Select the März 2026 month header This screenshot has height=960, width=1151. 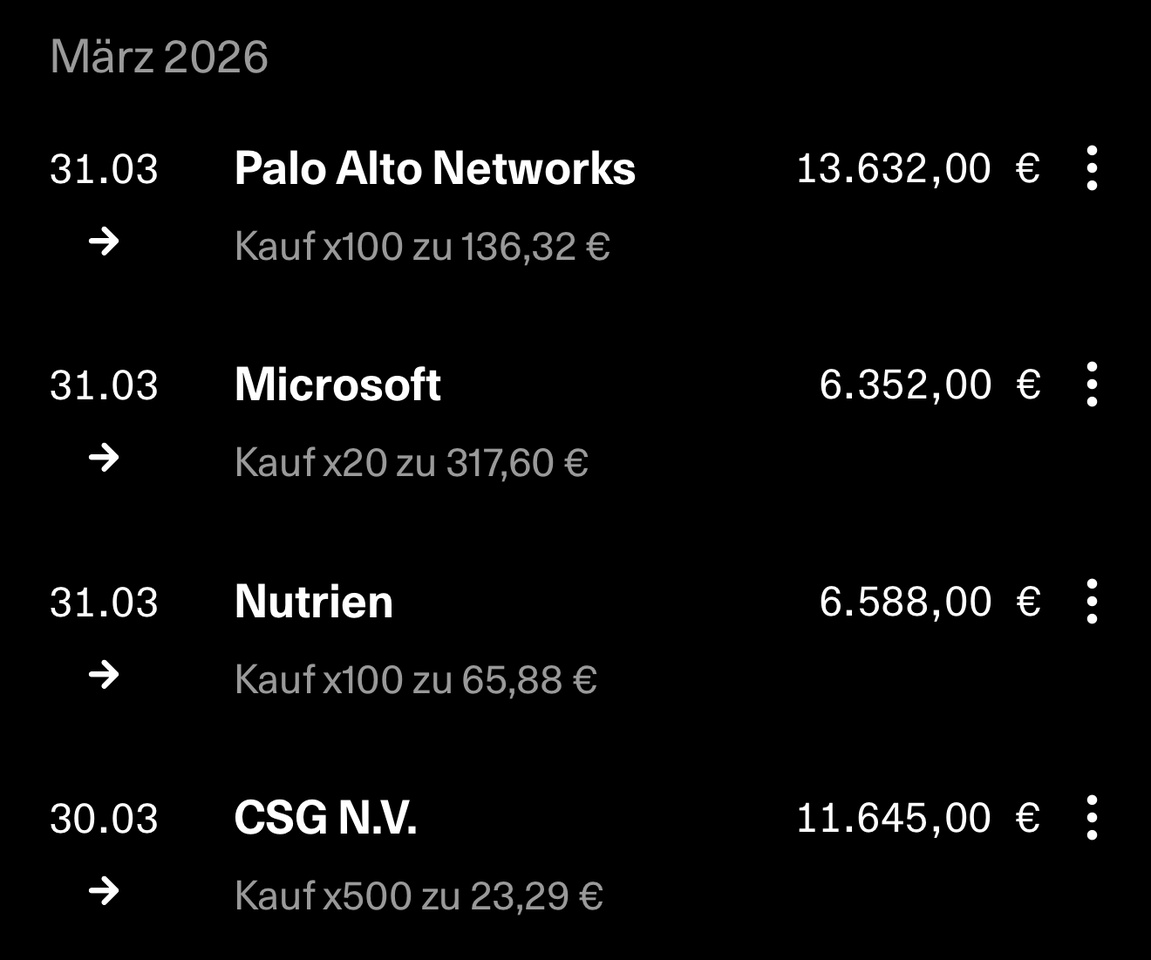click(x=159, y=57)
